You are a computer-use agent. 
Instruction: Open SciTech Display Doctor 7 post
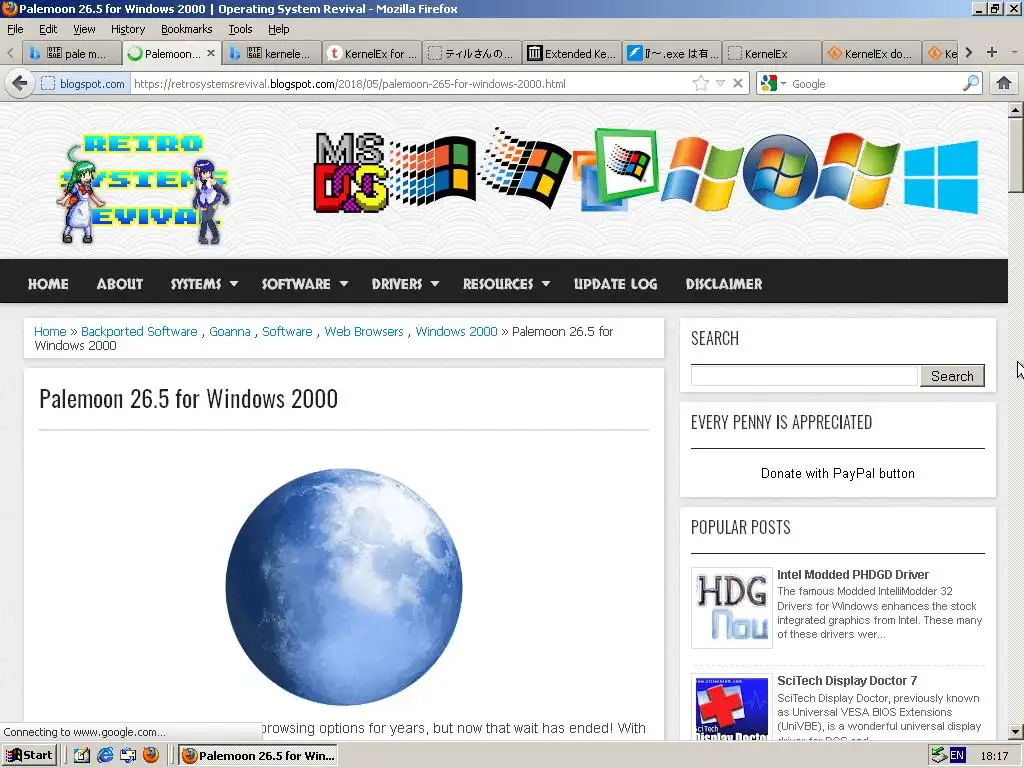pyautogui.click(x=846, y=680)
